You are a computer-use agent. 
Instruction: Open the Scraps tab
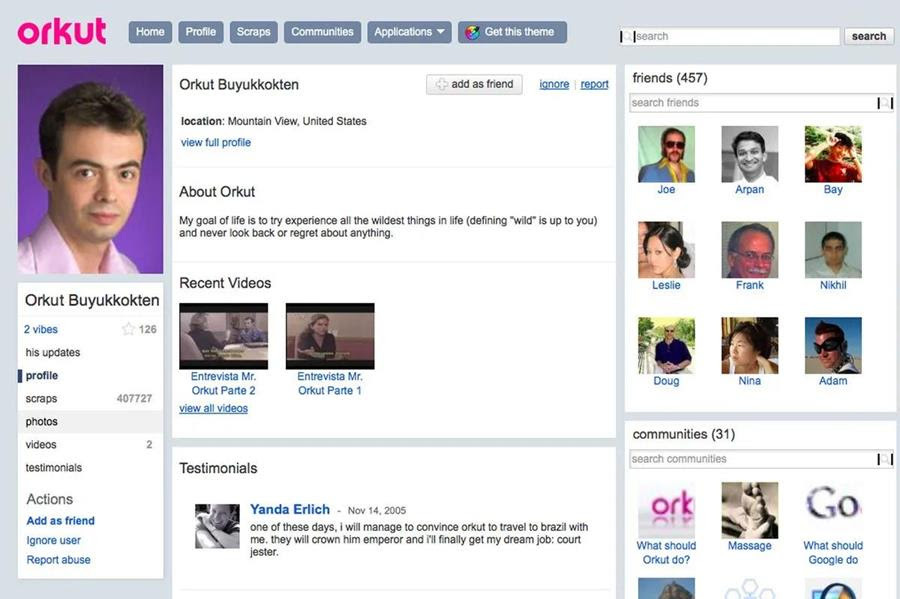(x=253, y=31)
